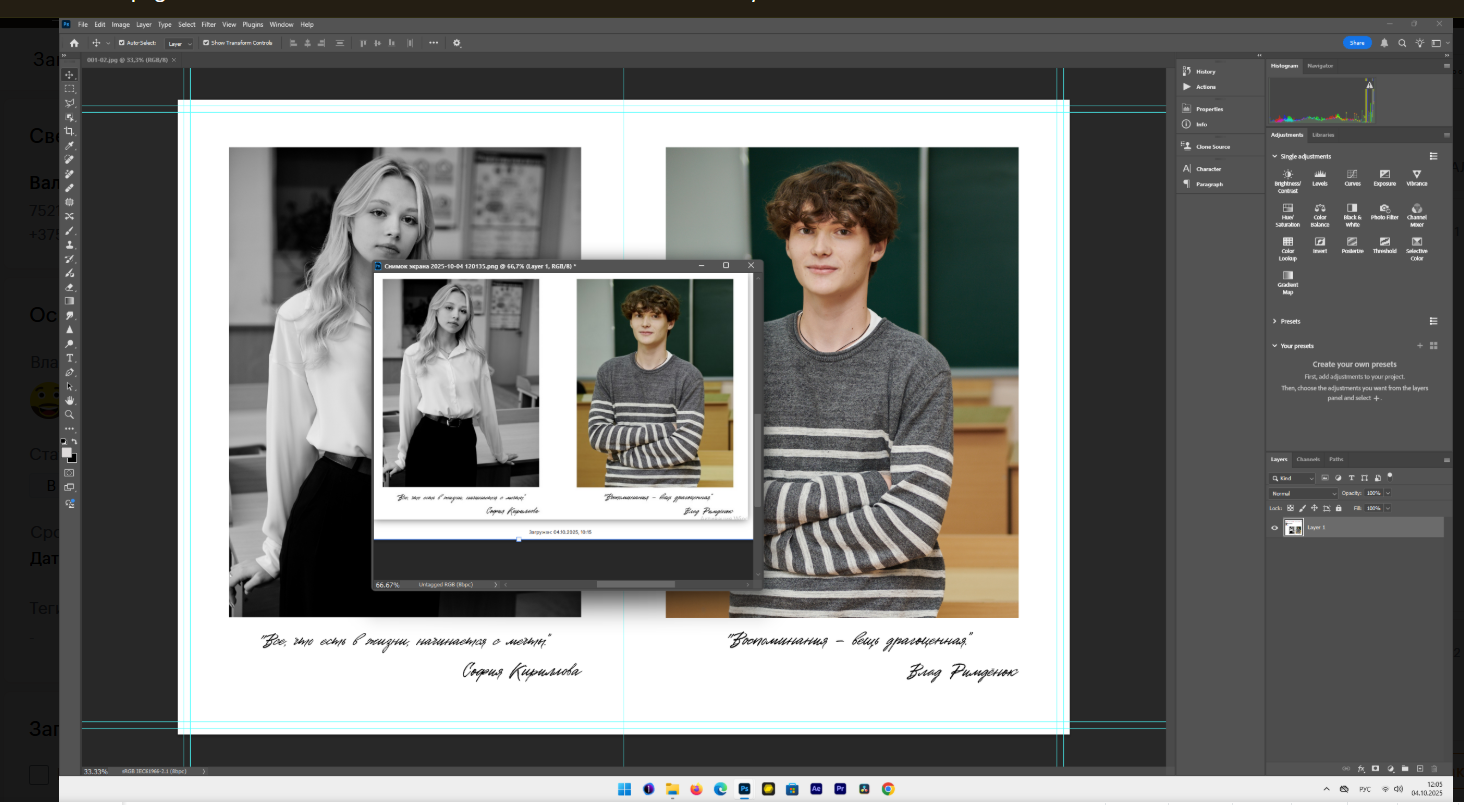Hide Layer 1 with eye icon
Screen dimensions: 1464x805
pyautogui.click(x=1274, y=527)
